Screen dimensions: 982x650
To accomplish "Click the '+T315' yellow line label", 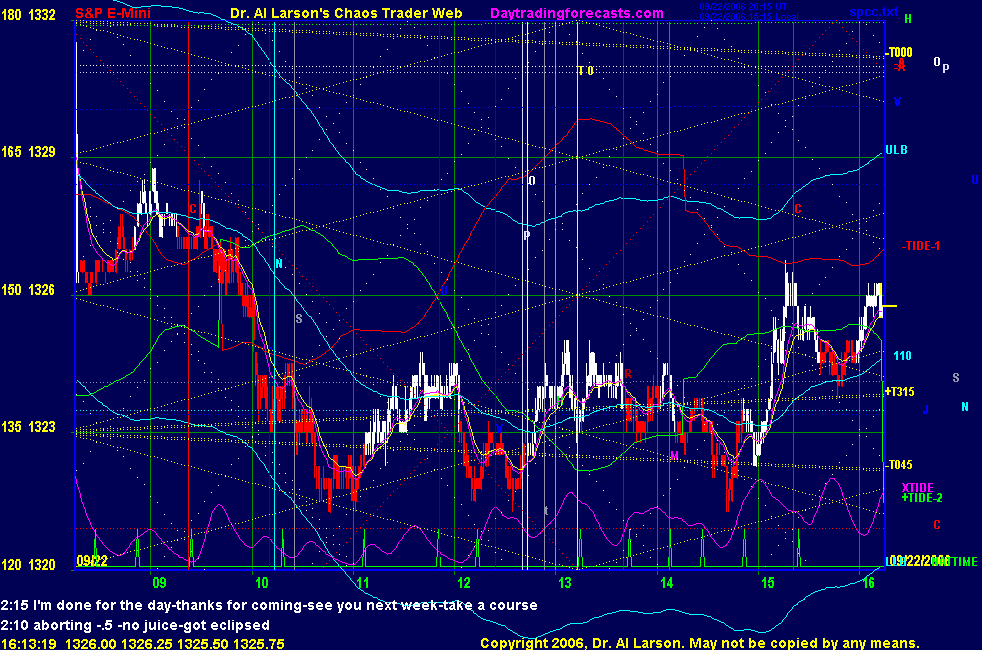I will coord(899,391).
